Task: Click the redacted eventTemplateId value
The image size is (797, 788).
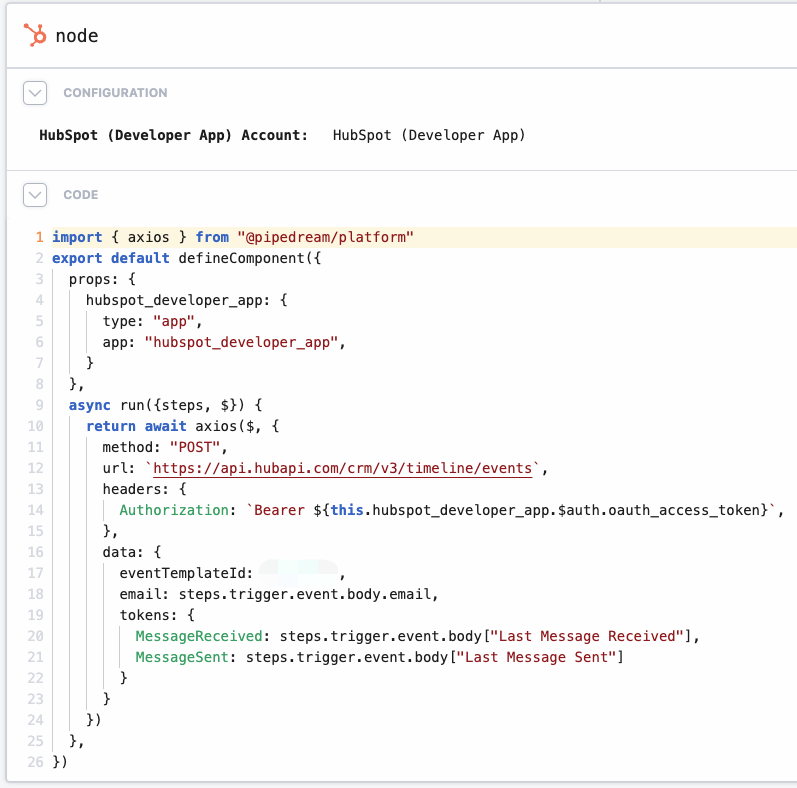Action: point(299,572)
